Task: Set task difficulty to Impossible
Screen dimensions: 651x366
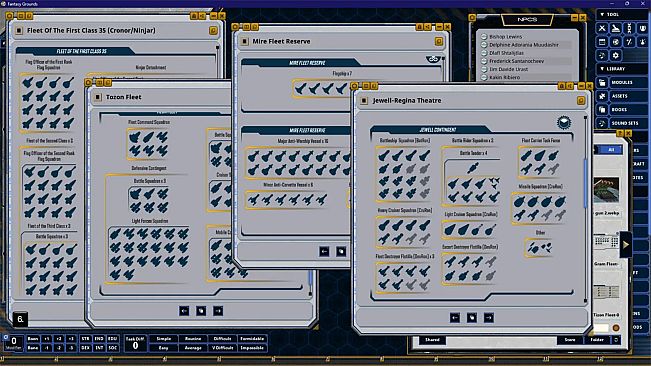Action: pos(252,348)
